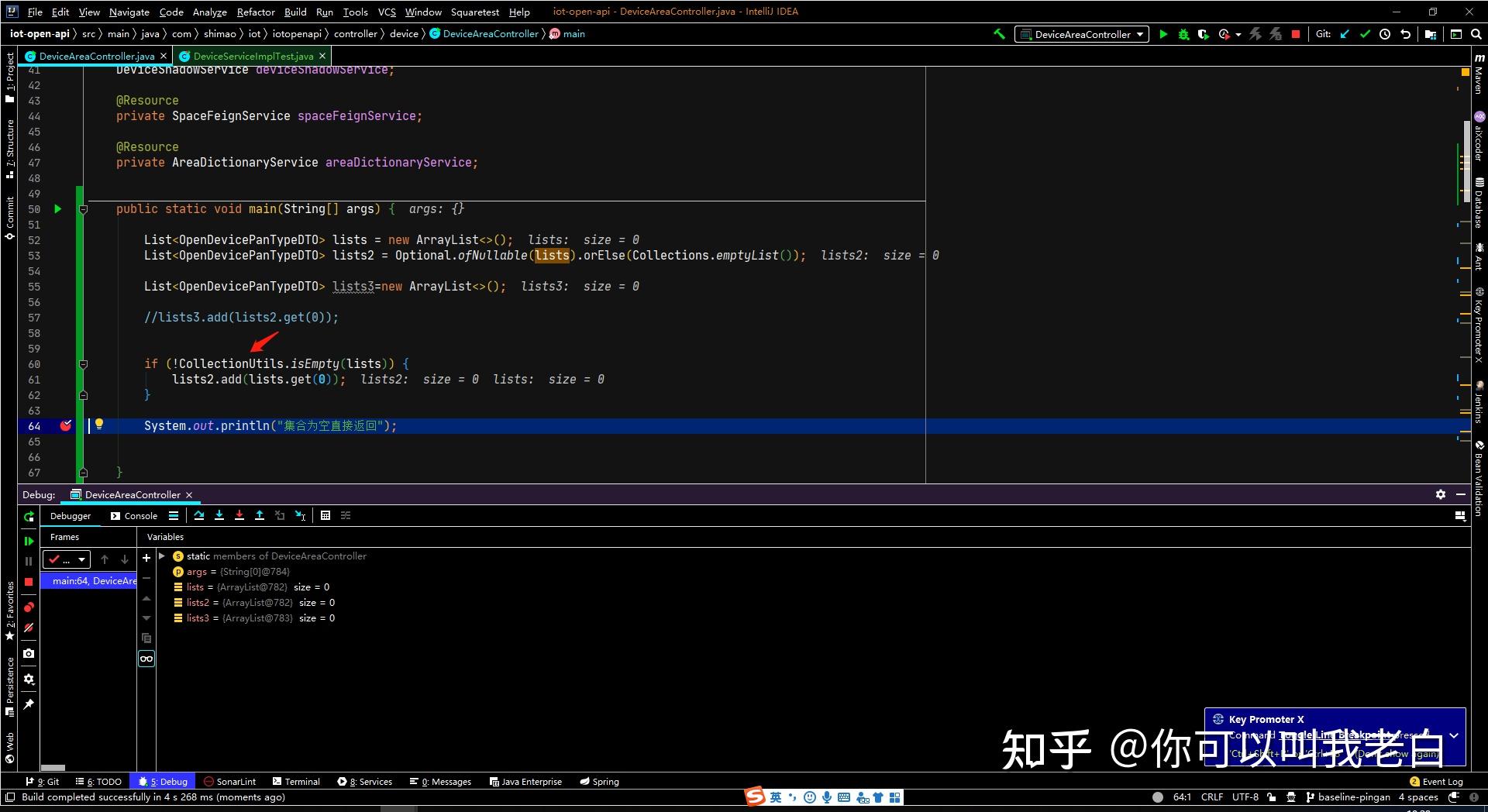Force step into with the red arrow
This screenshot has height=812, width=1488.
[x=239, y=515]
